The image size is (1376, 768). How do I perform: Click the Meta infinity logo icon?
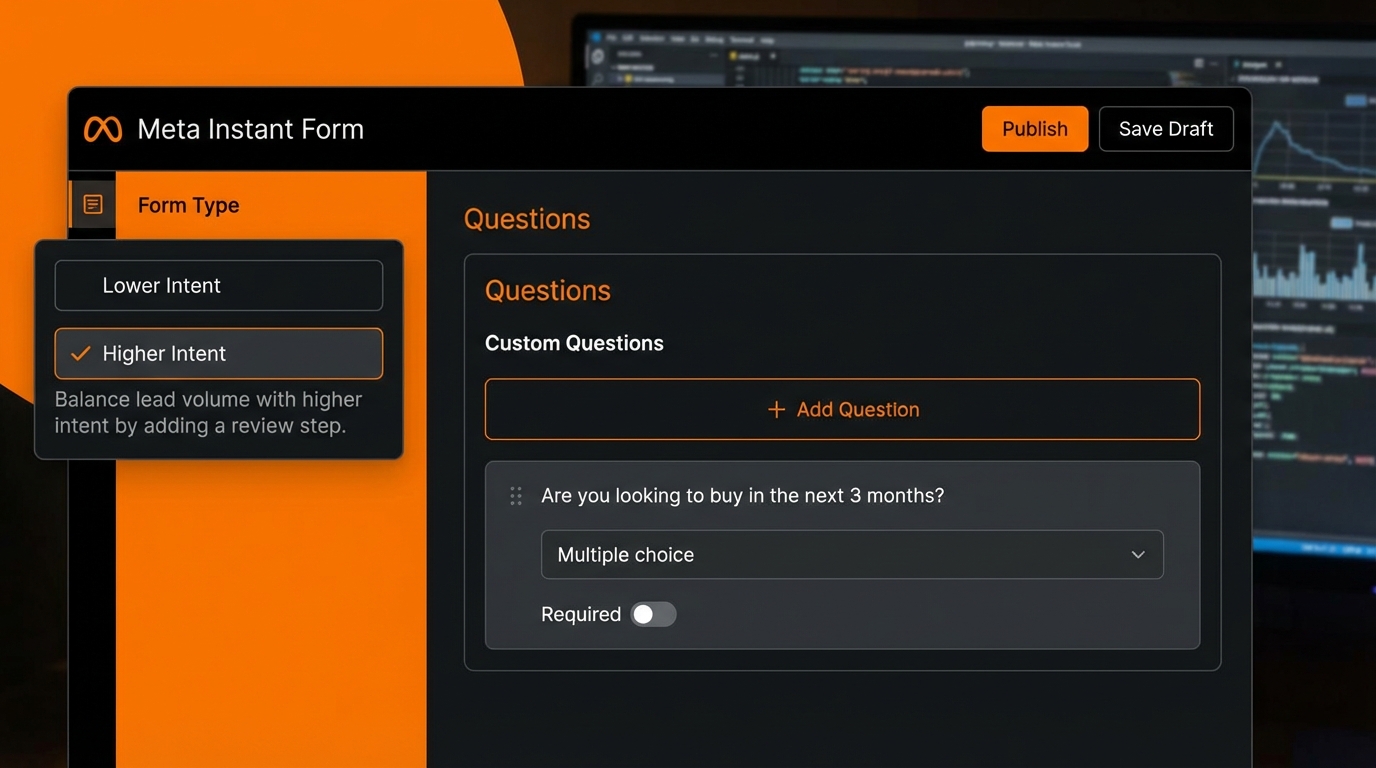click(x=102, y=129)
